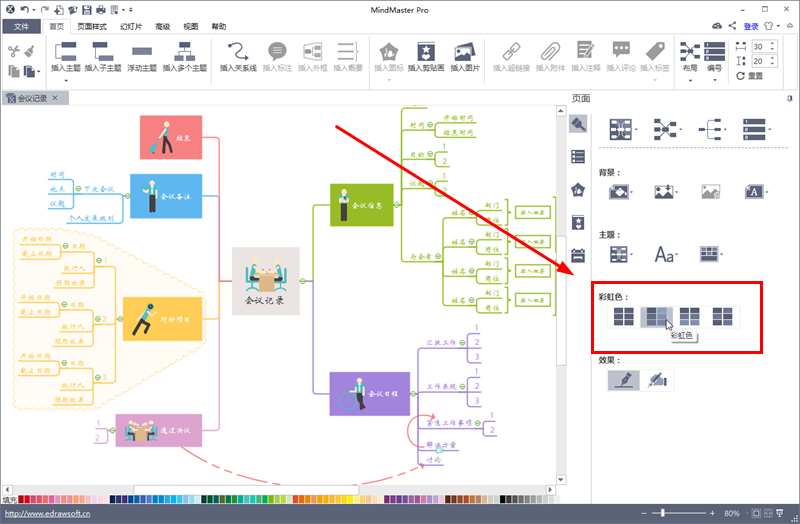Close the 会议记录 document tab
The width and height of the screenshot is (800, 524).
click(x=55, y=98)
